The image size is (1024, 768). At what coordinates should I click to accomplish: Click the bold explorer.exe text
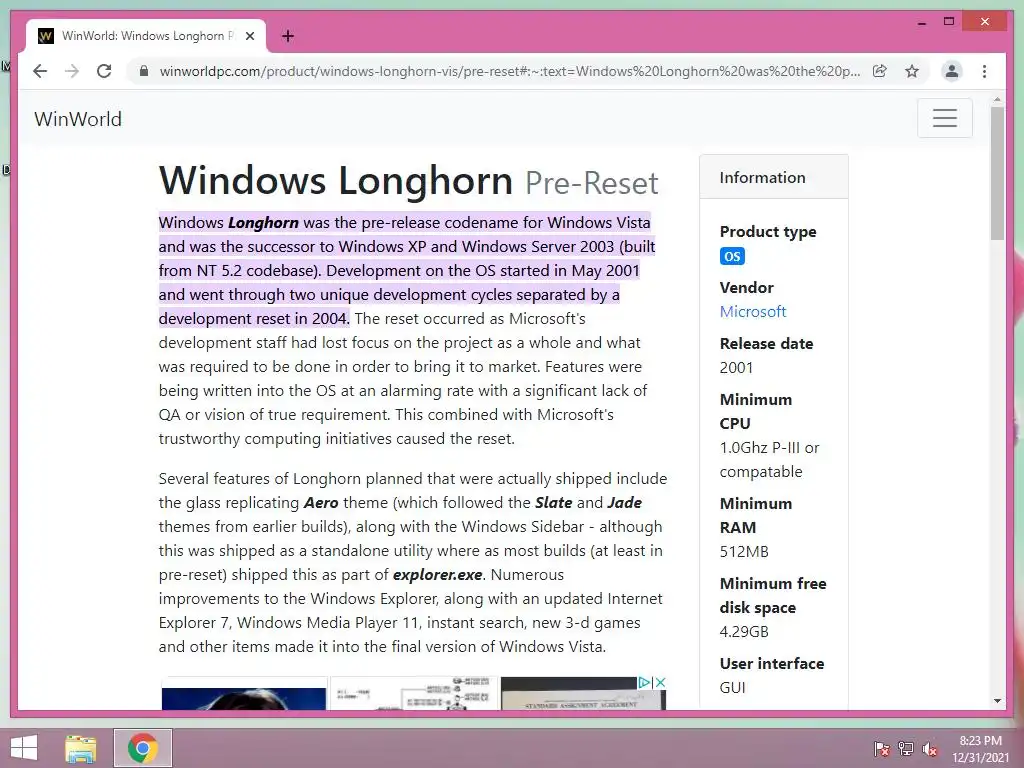(437, 575)
